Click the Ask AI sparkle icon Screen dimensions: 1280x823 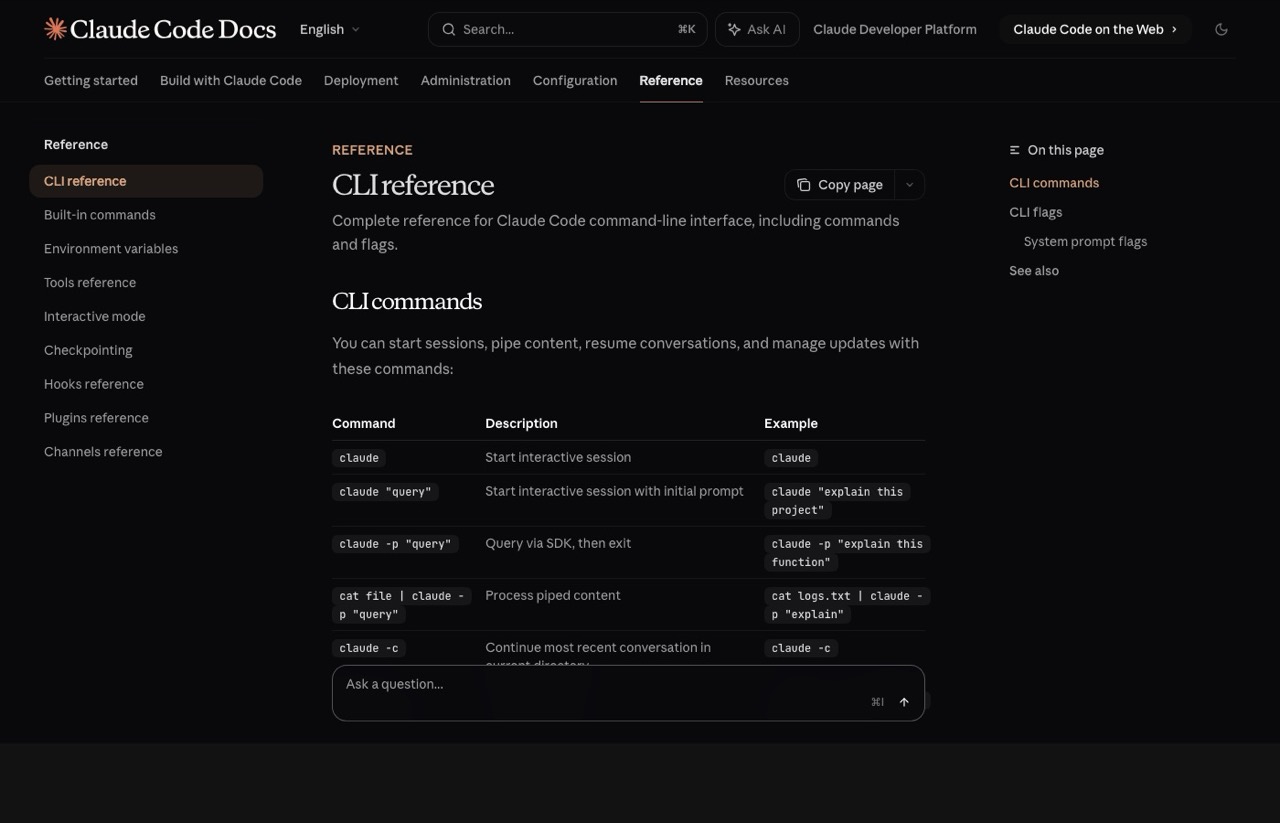point(734,29)
